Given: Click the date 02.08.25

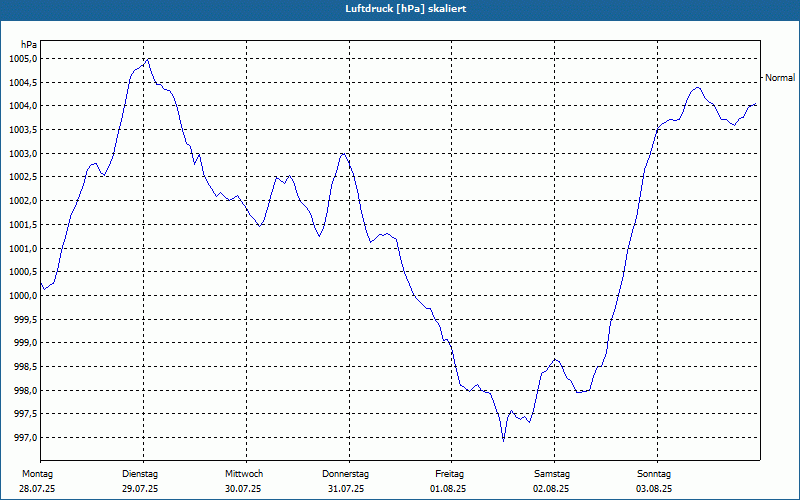Looking at the screenshot, I should [551, 489].
